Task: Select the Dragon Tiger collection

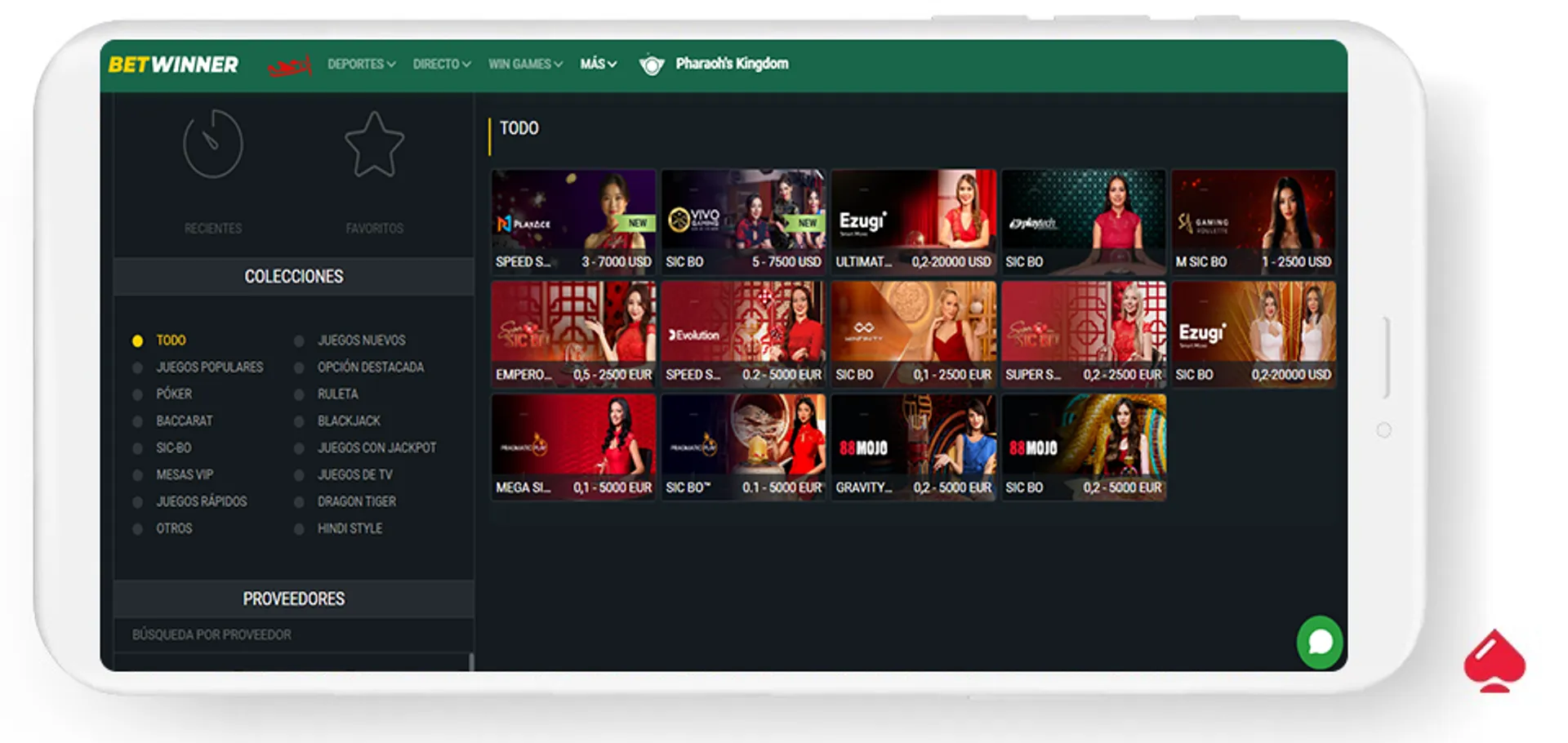Action: (356, 502)
